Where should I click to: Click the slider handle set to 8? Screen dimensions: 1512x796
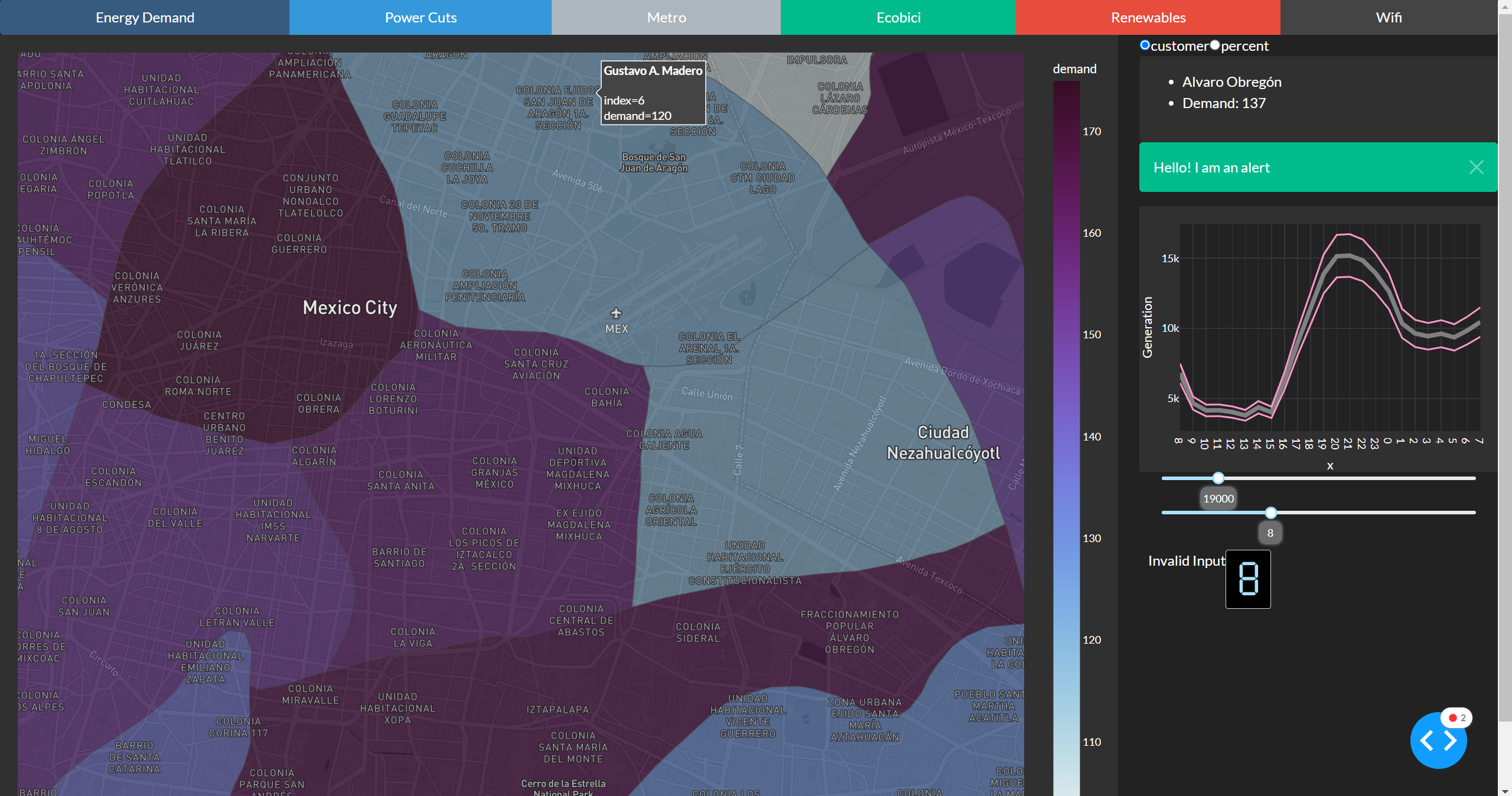pyautogui.click(x=1271, y=513)
